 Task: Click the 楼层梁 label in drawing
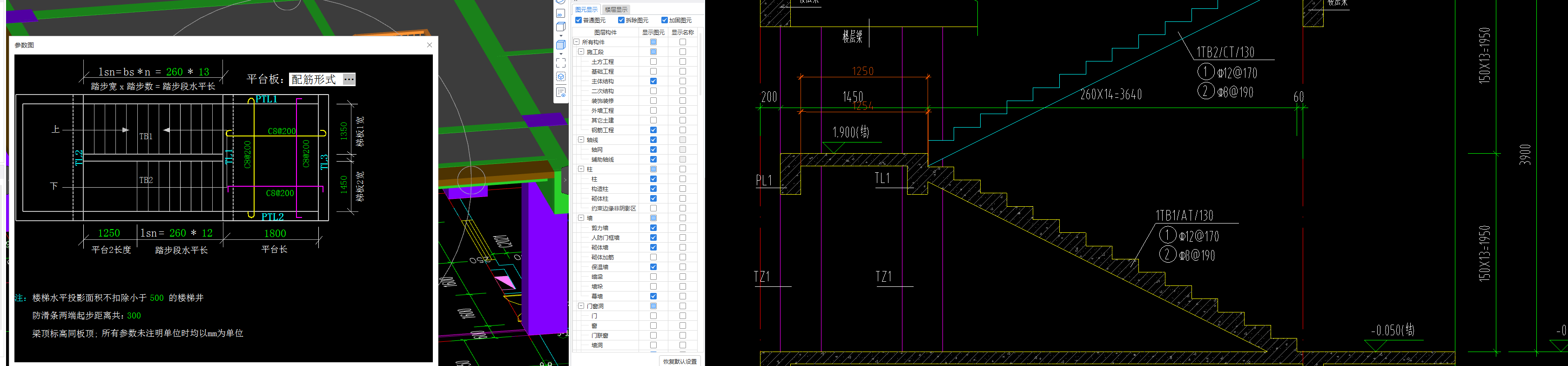click(x=852, y=37)
